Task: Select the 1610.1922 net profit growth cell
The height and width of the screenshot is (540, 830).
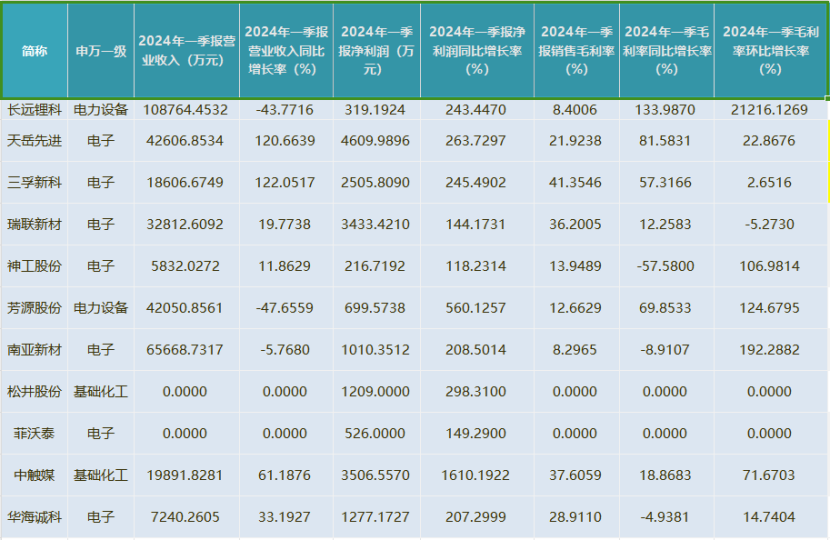Action: pyautogui.click(x=477, y=475)
